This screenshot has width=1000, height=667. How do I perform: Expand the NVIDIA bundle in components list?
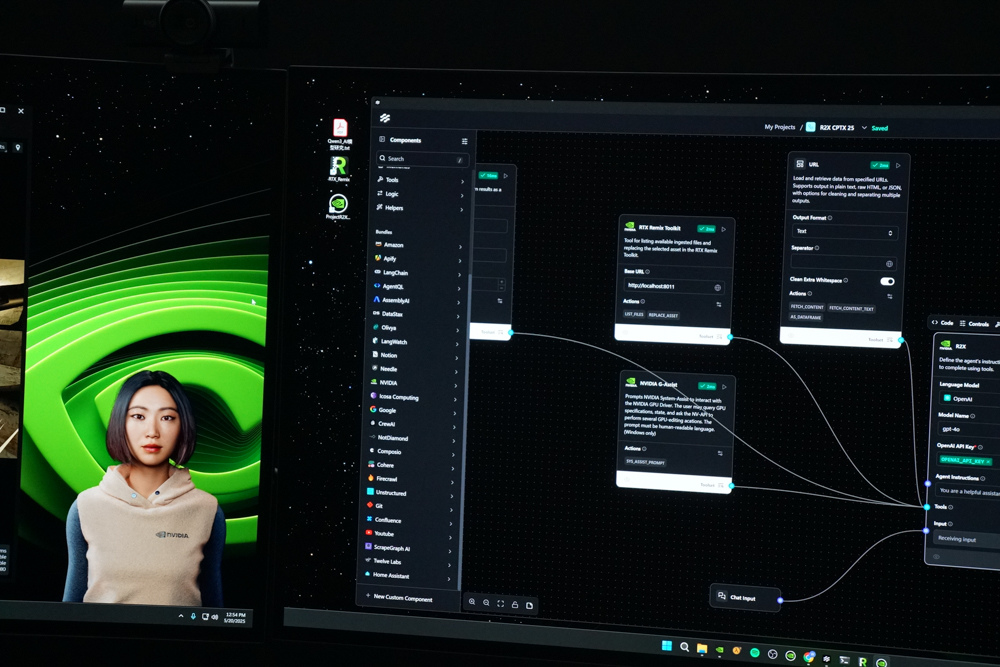418,383
